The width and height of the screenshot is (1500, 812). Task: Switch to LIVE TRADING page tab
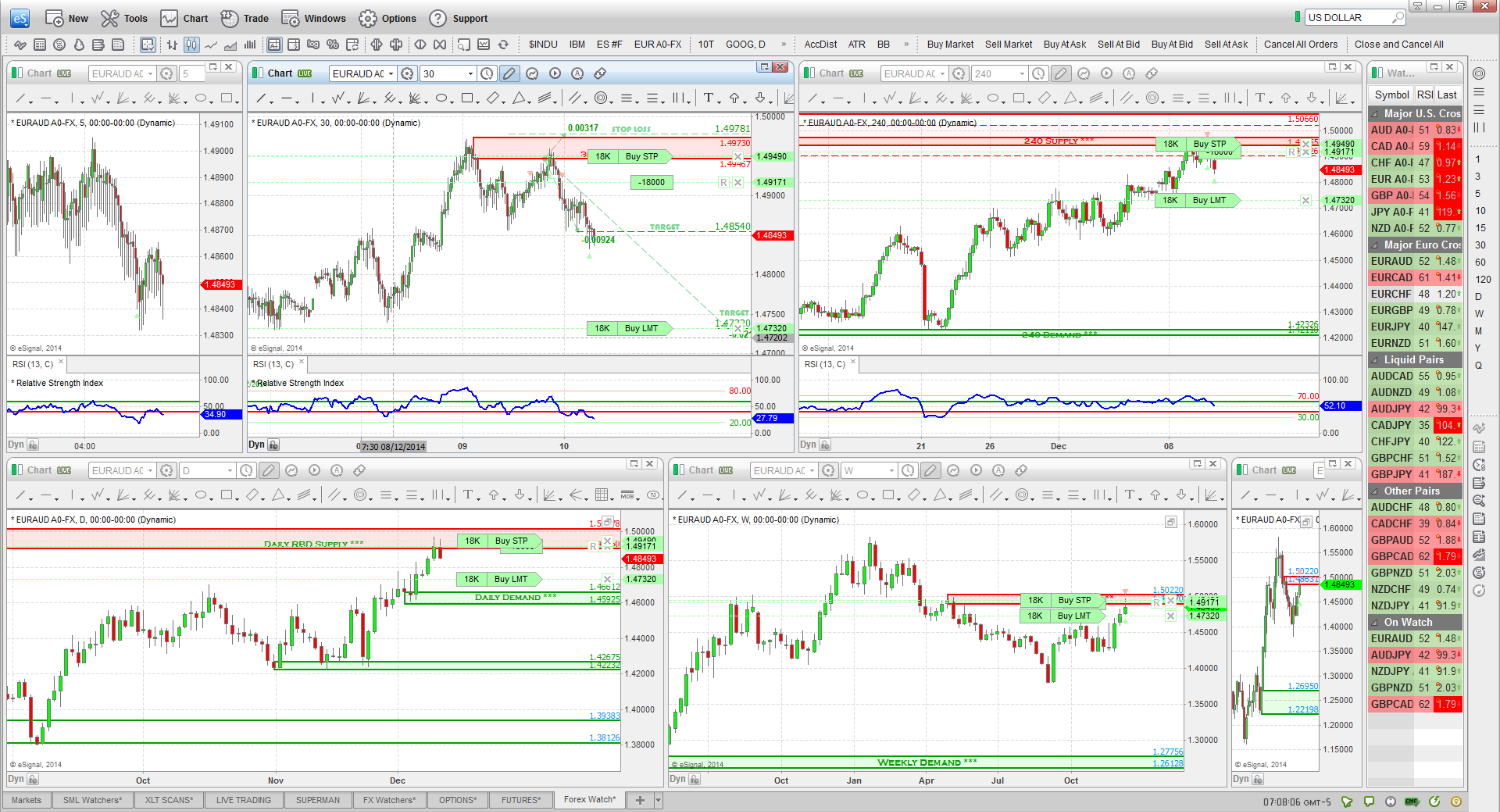pos(242,800)
